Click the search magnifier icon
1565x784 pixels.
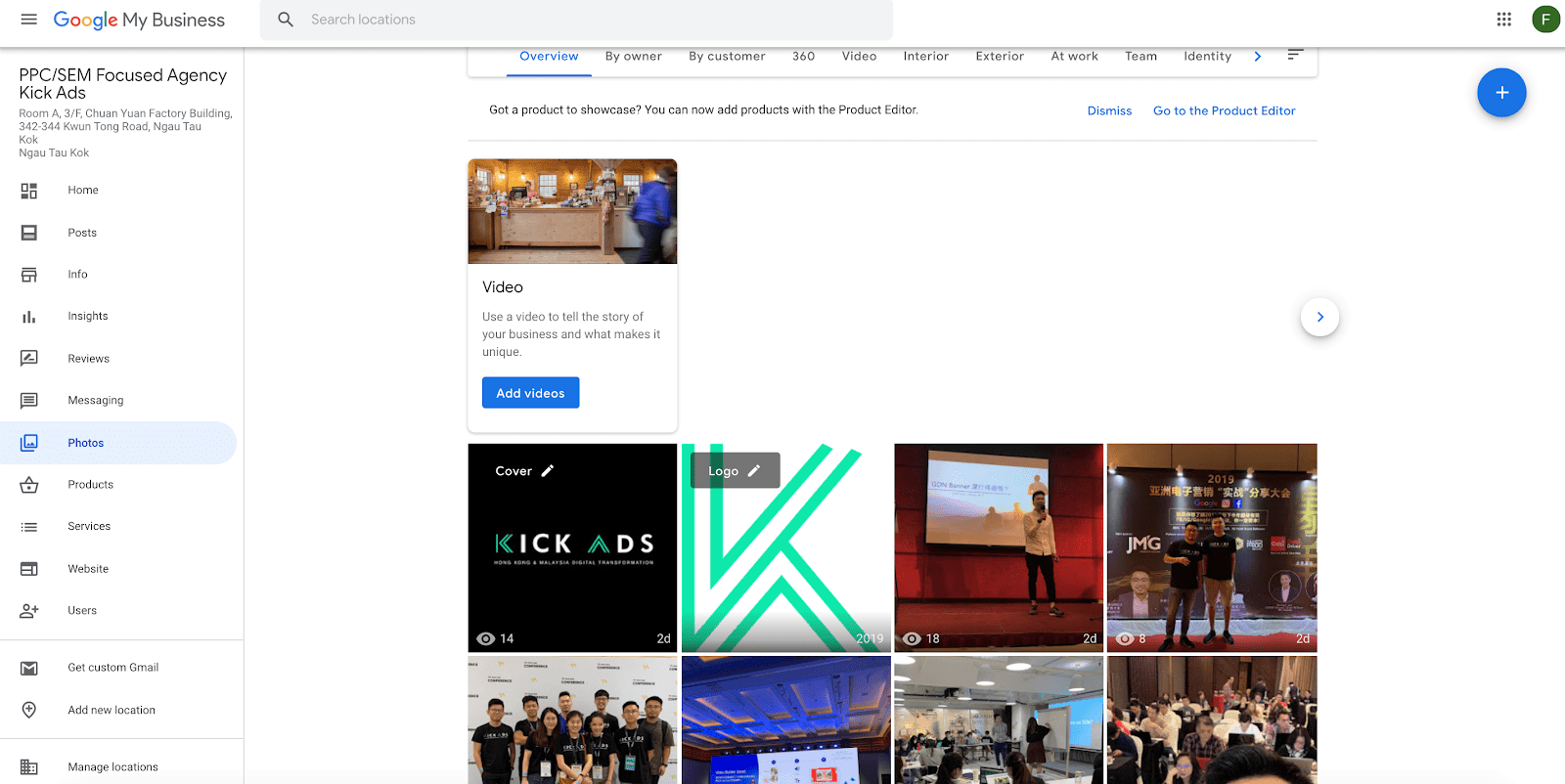point(286,20)
